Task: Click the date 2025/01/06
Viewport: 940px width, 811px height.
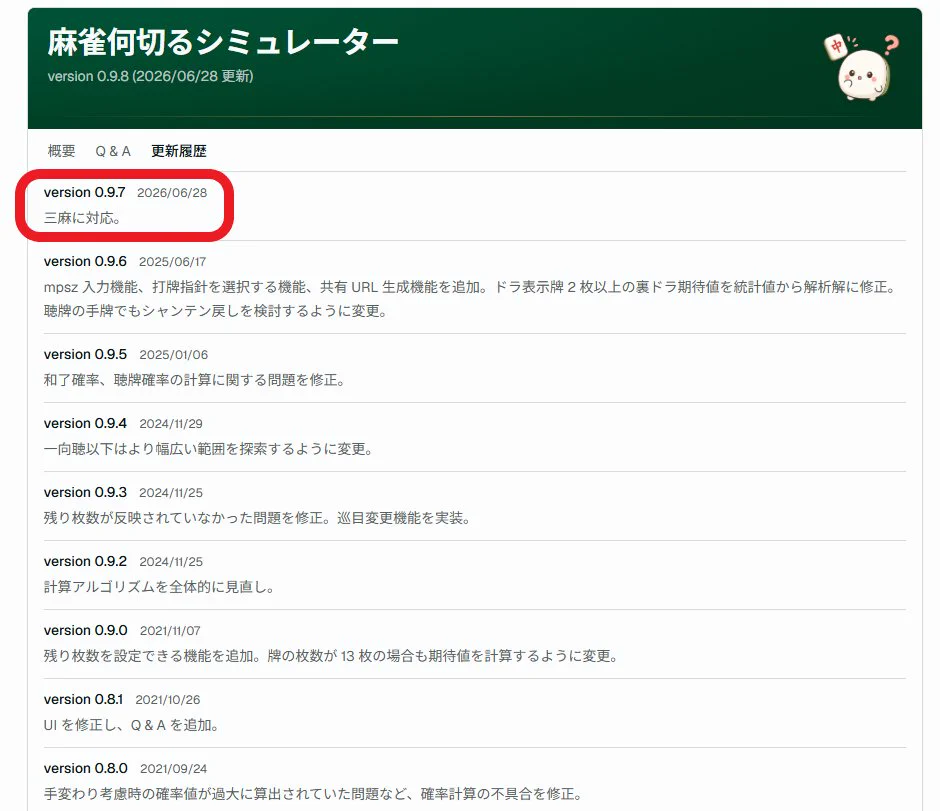Action: (x=174, y=355)
